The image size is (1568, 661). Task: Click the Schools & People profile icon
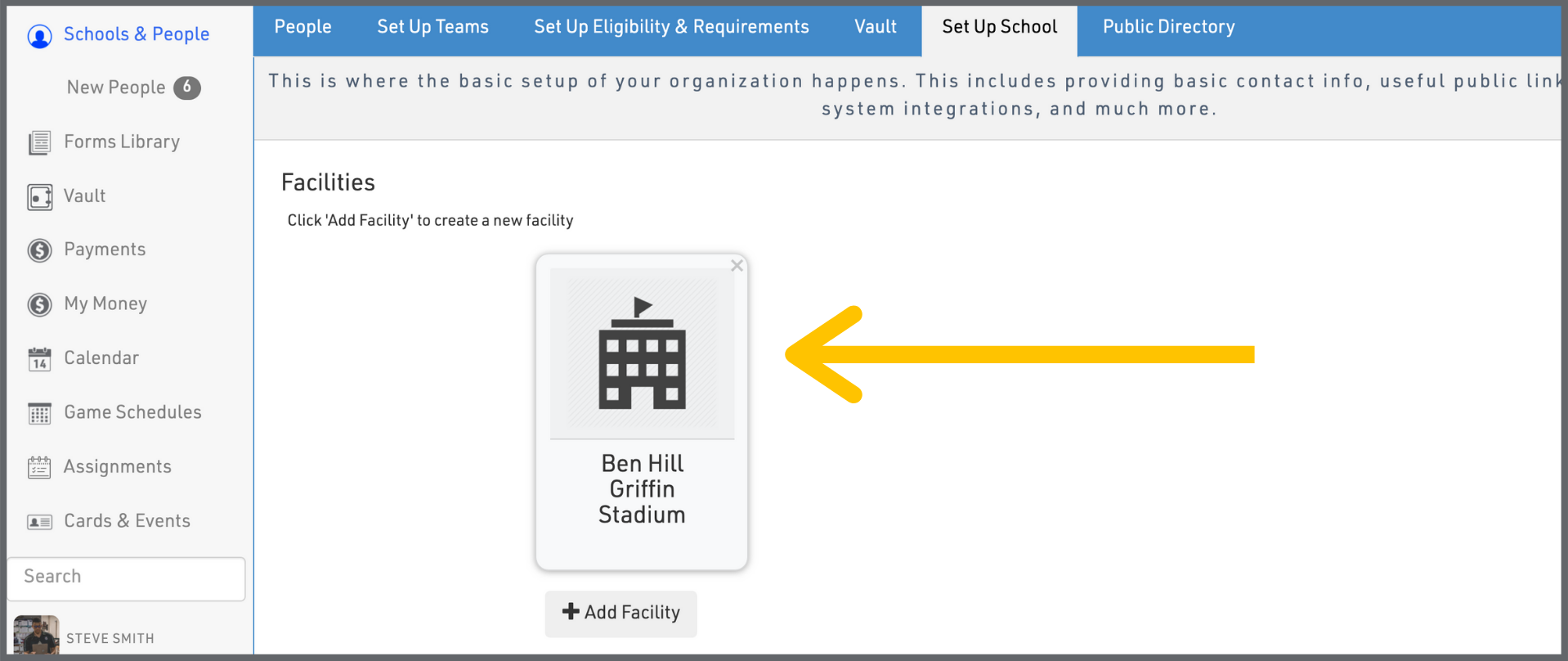pos(39,36)
